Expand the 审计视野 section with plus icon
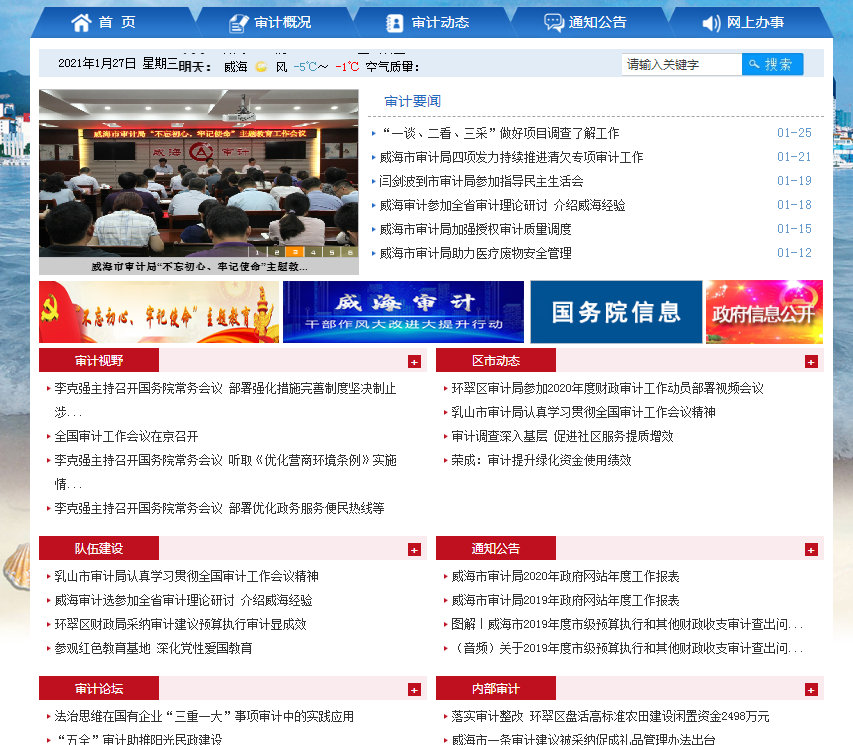Image resolution: width=853 pixels, height=745 pixels. pyautogui.click(x=414, y=362)
